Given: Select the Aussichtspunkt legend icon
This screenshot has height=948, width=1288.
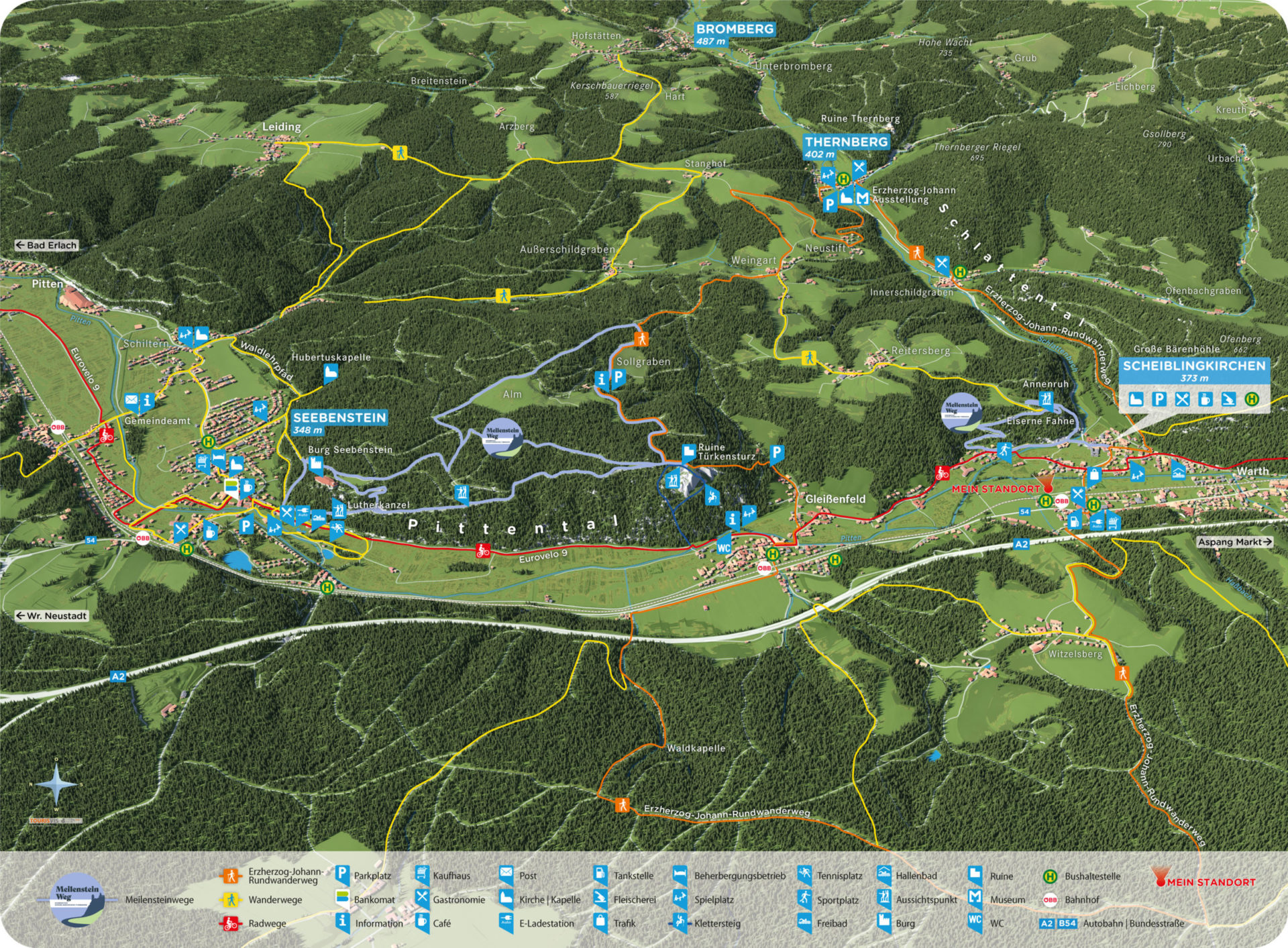Looking at the screenshot, I should pos(884,899).
